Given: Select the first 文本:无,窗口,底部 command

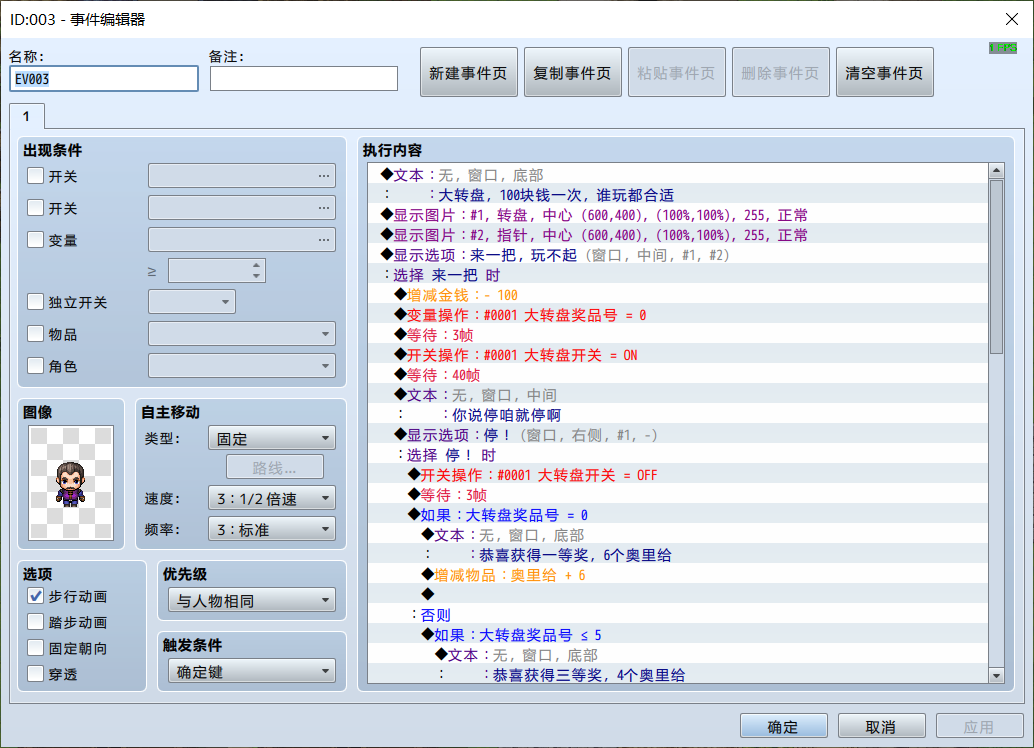Looking at the screenshot, I should tap(678, 175).
